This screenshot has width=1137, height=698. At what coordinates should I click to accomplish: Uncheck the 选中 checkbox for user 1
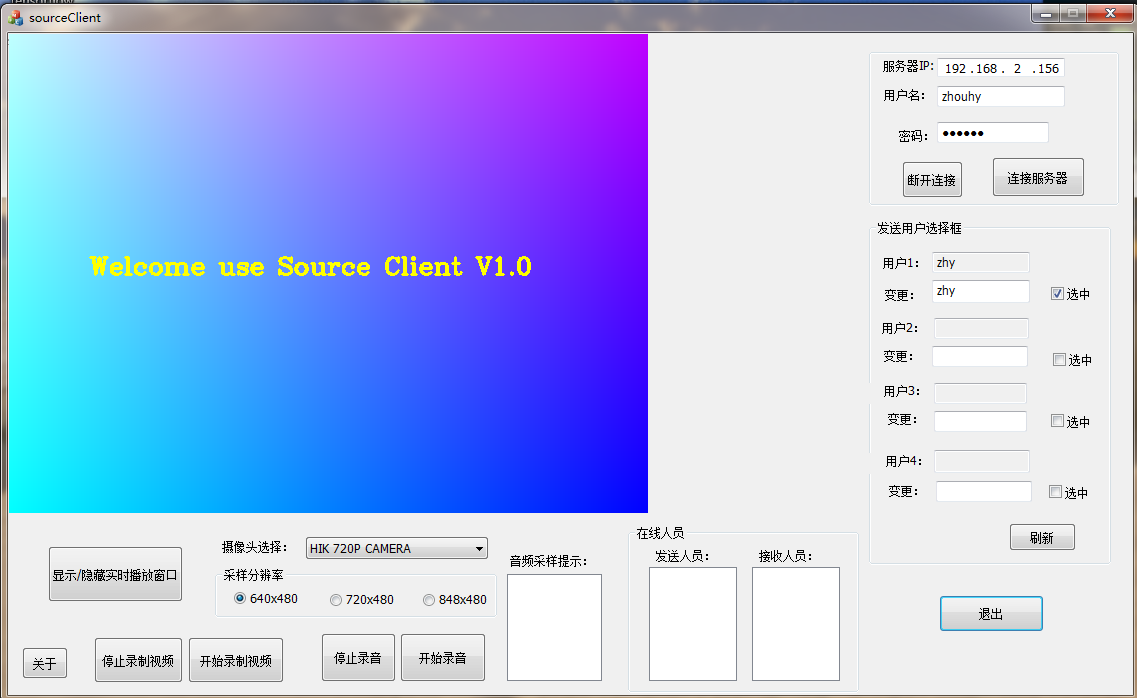[1057, 294]
